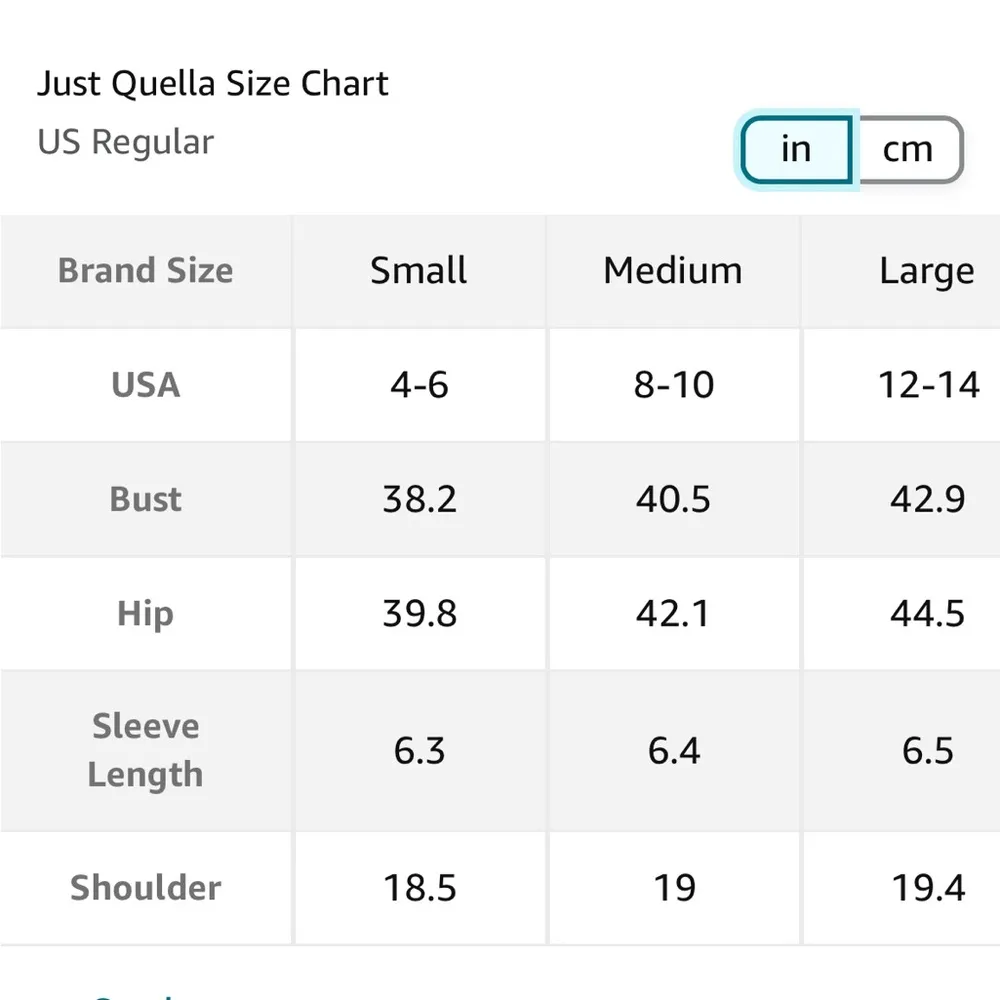Click the Small USA size 4-6 cell
The width and height of the screenshot is (1000, 1000).
point(419,385)
